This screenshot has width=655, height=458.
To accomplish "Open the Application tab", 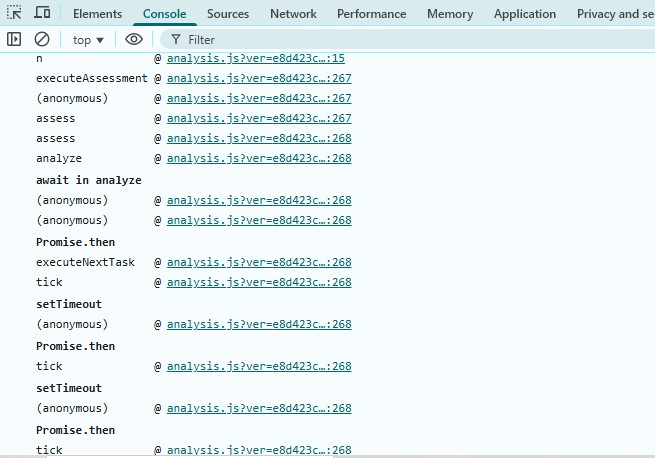I will point(525,14).
